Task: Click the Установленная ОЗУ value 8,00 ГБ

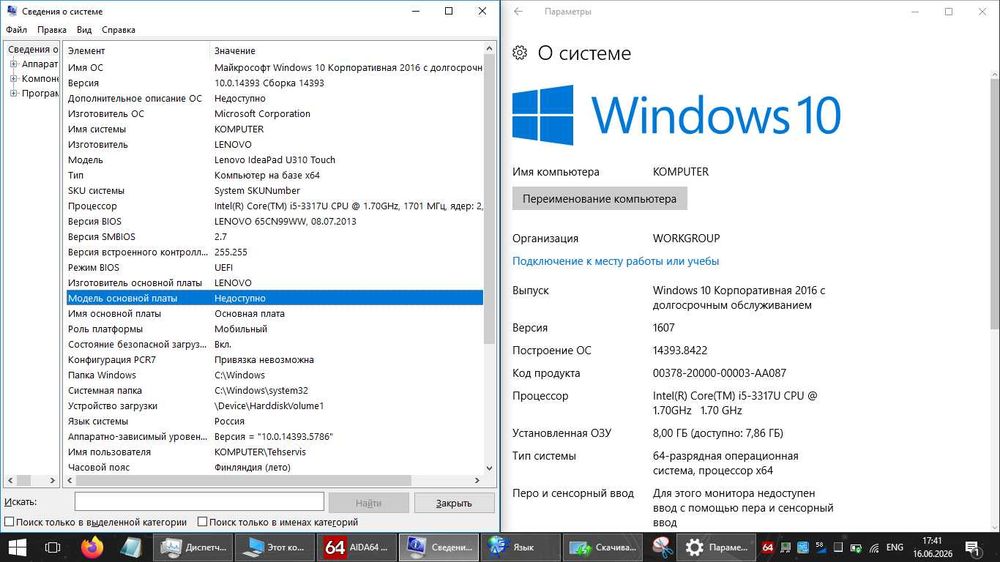Action: pos(717,433)
